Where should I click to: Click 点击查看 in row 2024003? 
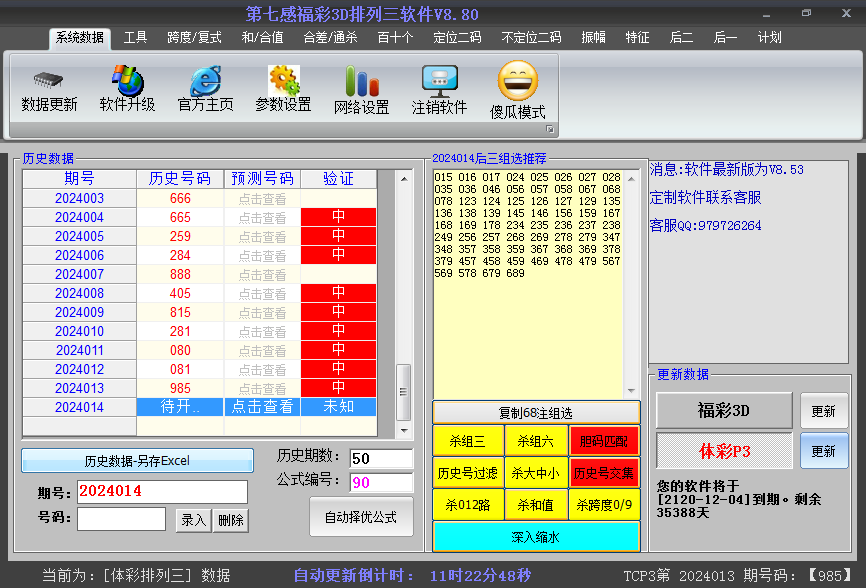262,199
